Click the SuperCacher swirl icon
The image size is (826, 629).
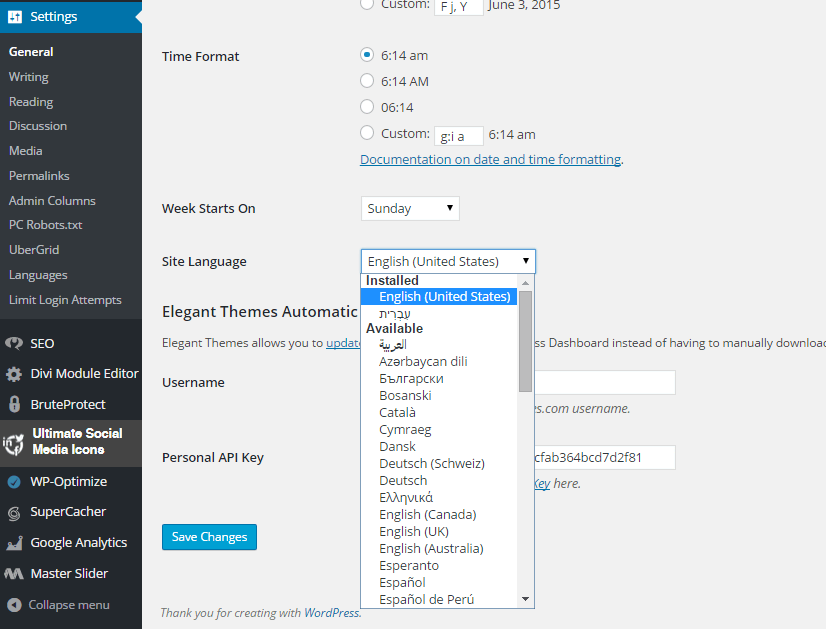point(14,513)
